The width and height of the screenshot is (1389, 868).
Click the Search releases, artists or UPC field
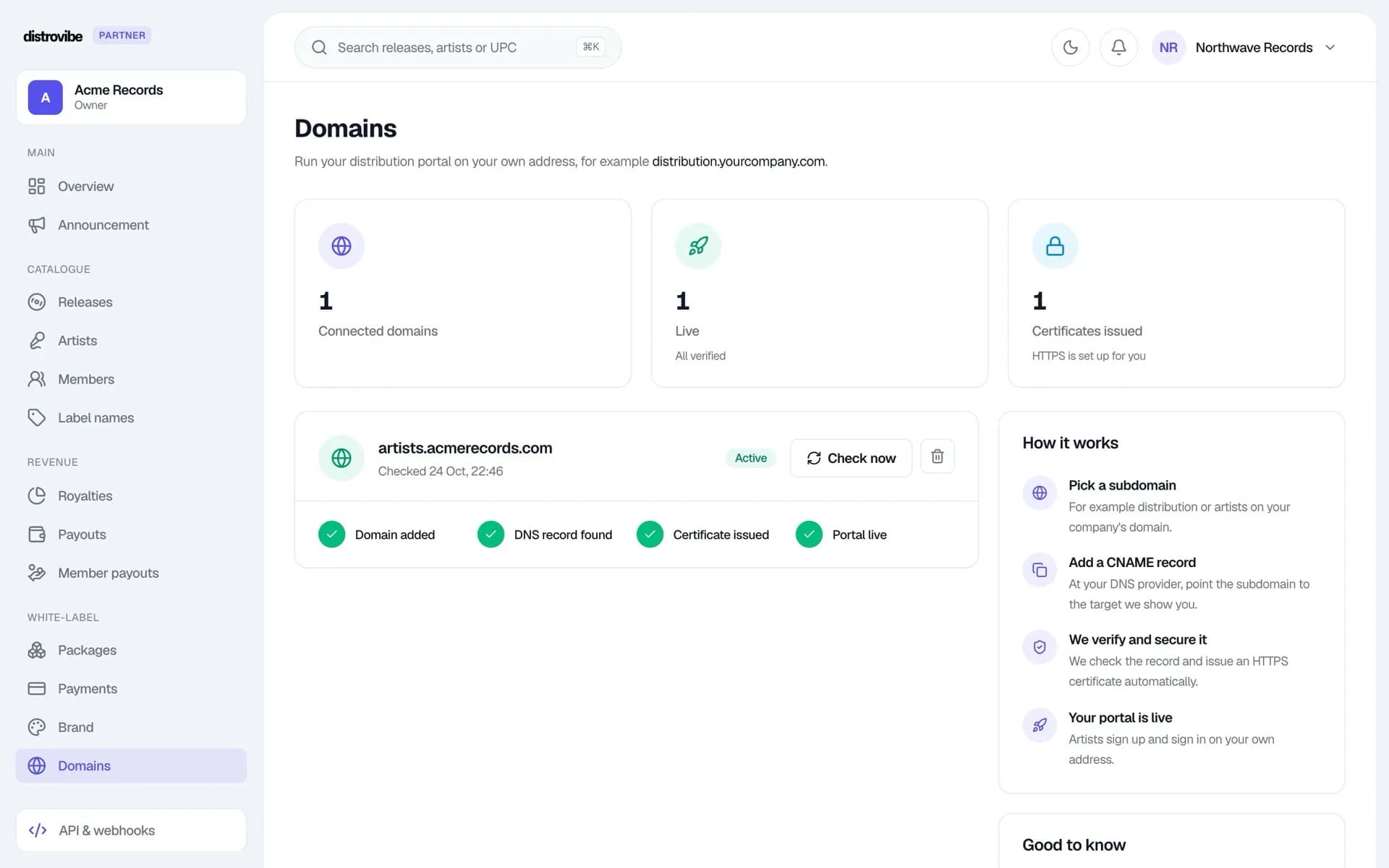pyautogui.click(x=457, y=48)
